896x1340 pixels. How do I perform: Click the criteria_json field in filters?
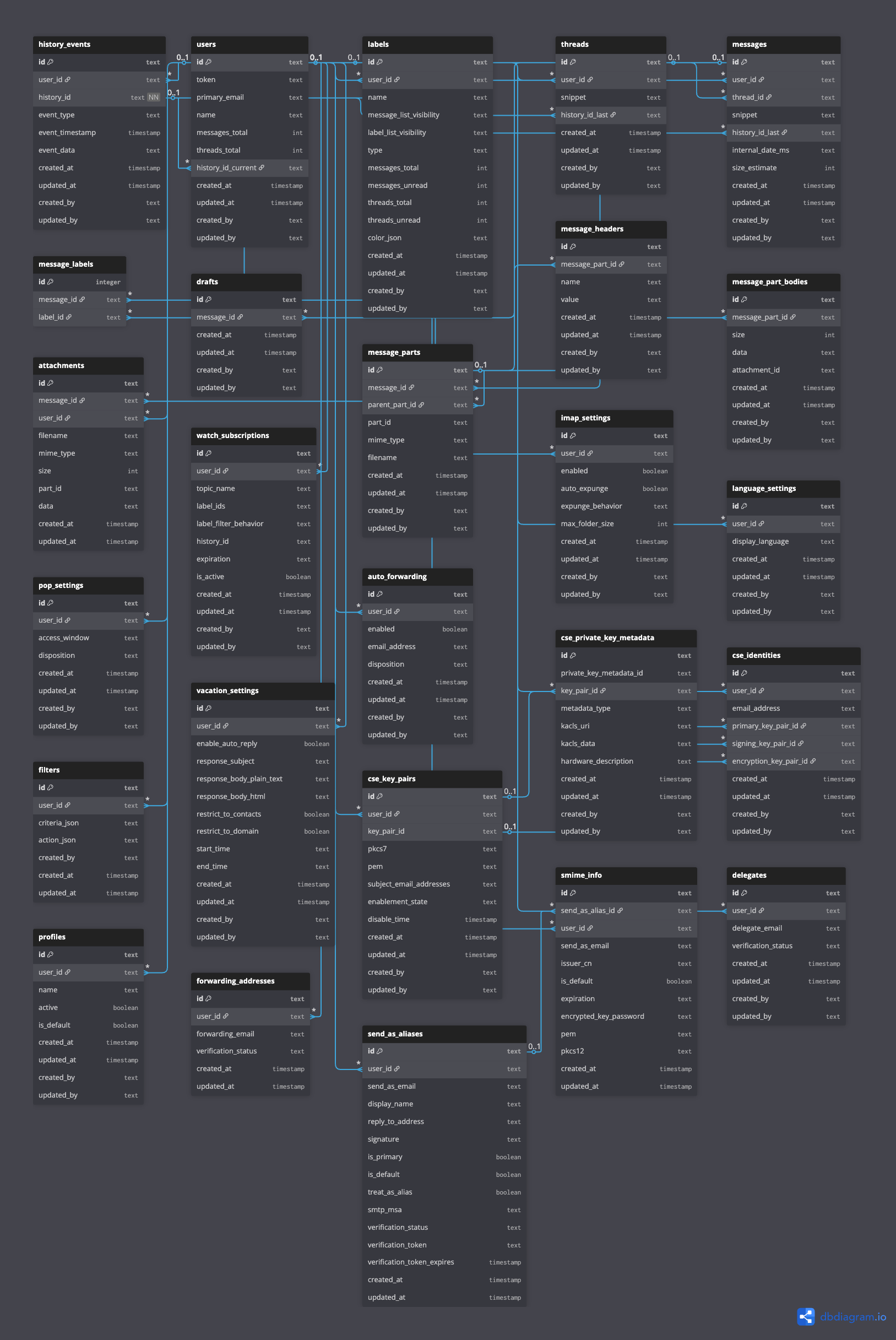click(x=89, y=823)
